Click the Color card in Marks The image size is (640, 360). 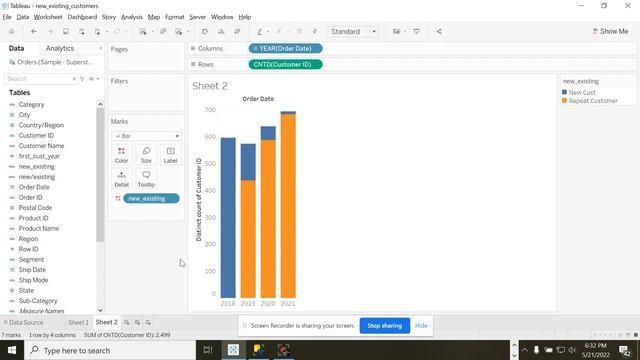click(x=121, y=155)
